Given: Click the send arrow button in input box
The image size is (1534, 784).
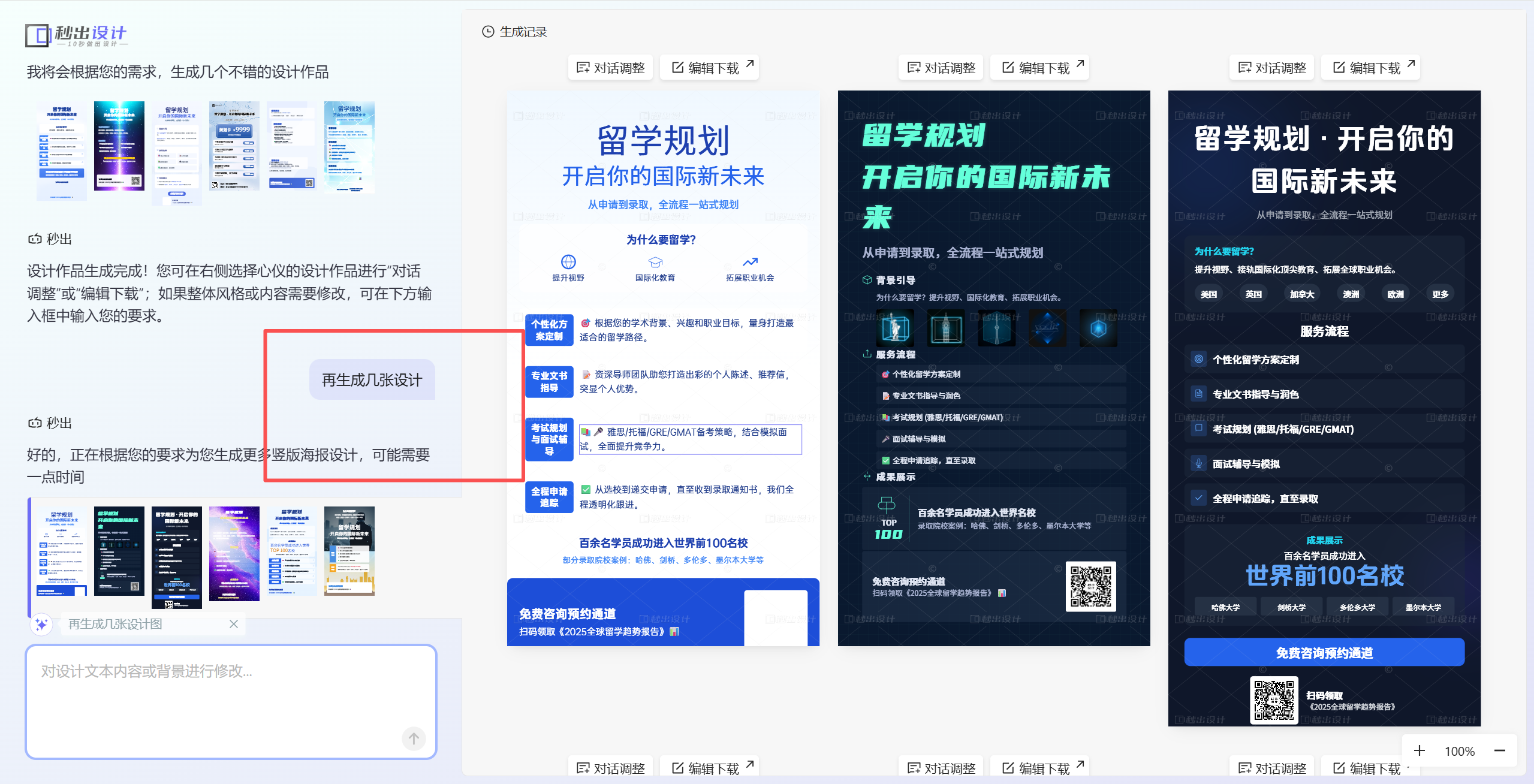Looking at the screenshot, I should pos(413,738).
